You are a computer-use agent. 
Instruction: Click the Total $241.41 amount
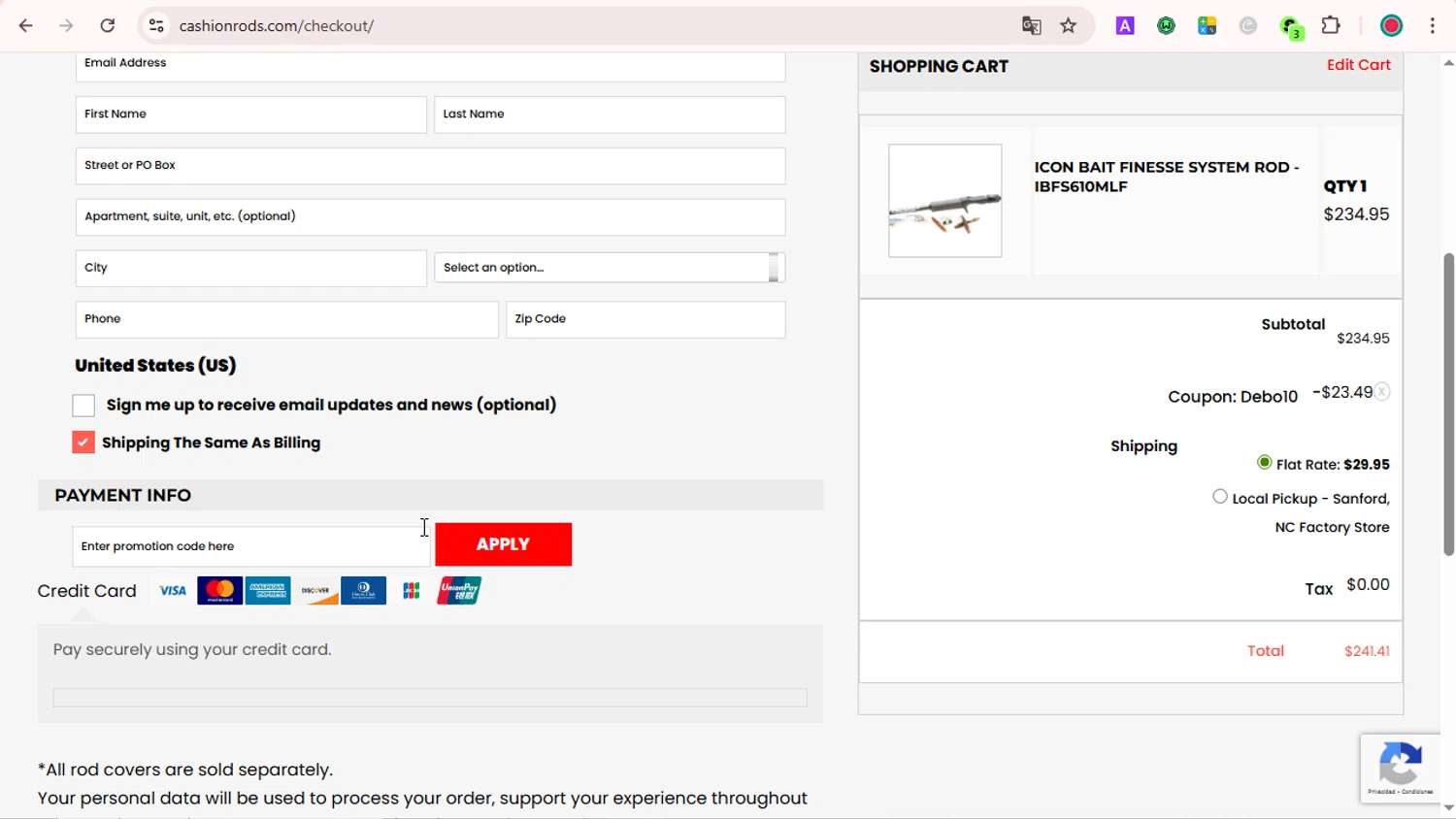point(1367,651)
